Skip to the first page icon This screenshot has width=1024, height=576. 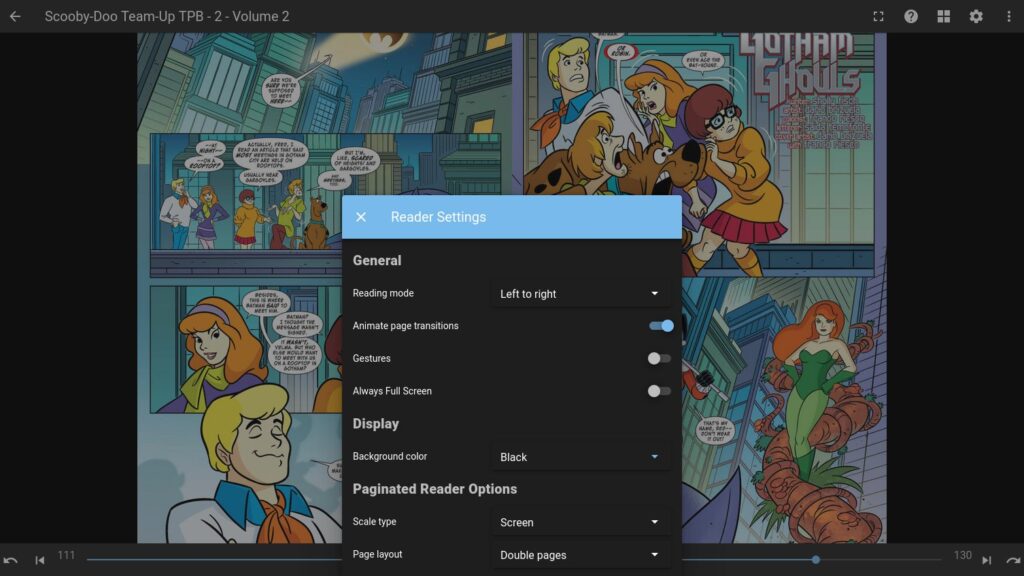tap(40, 560)
